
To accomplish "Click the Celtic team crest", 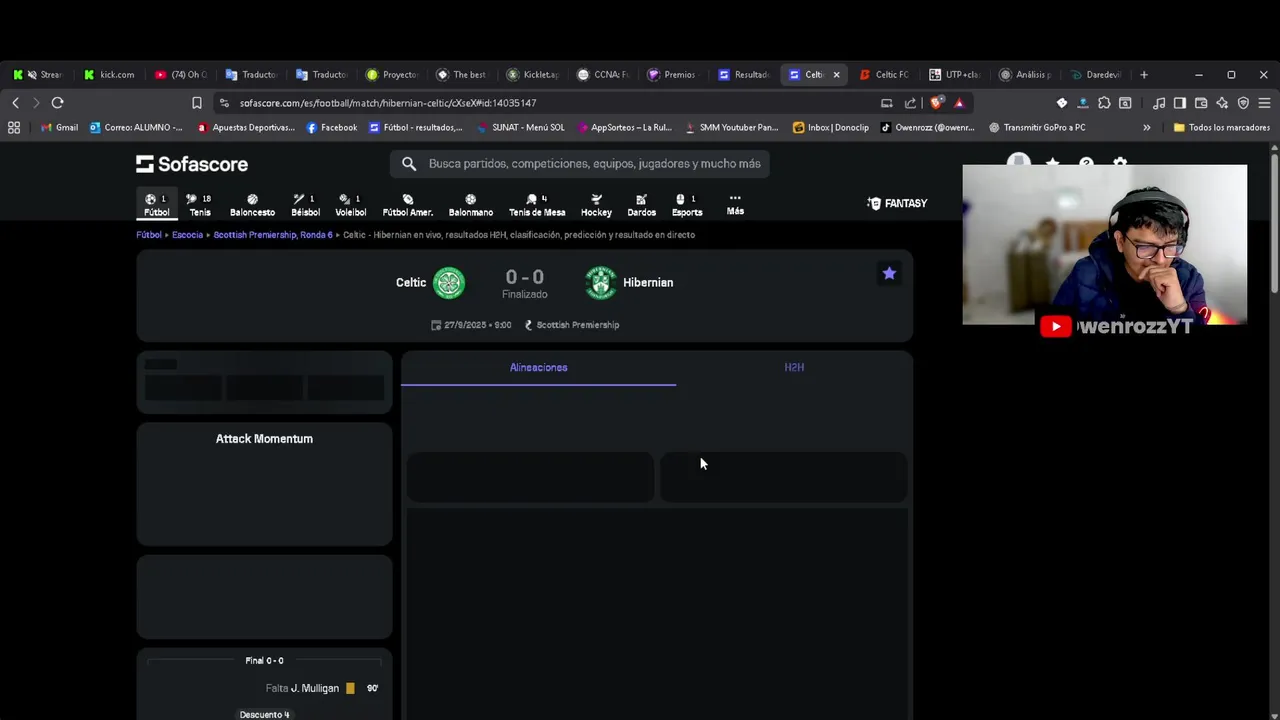I will click(449, 283).
